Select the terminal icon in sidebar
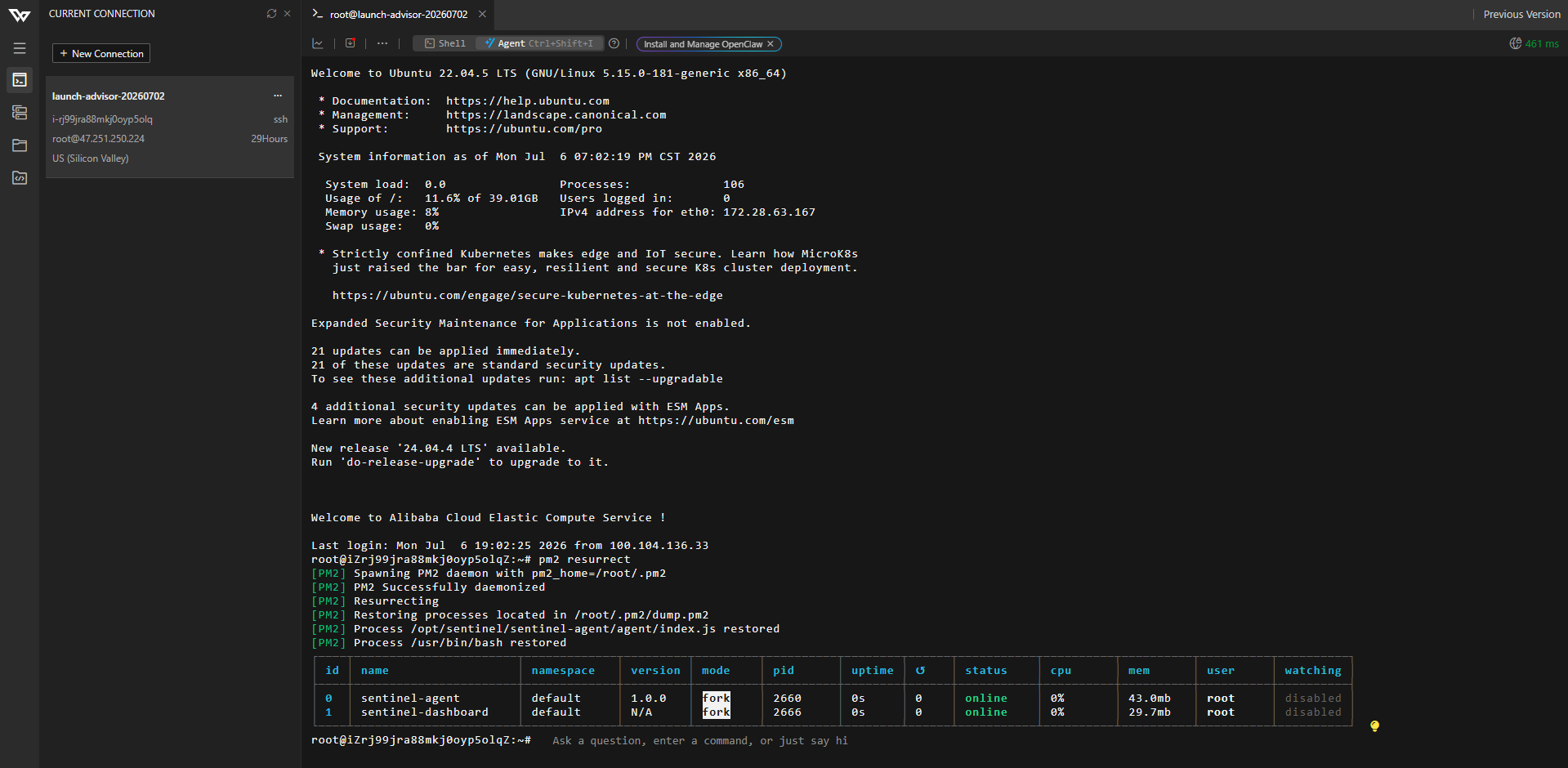The width and height of the screenshot is (1568, 768). [x=20, y=80]
